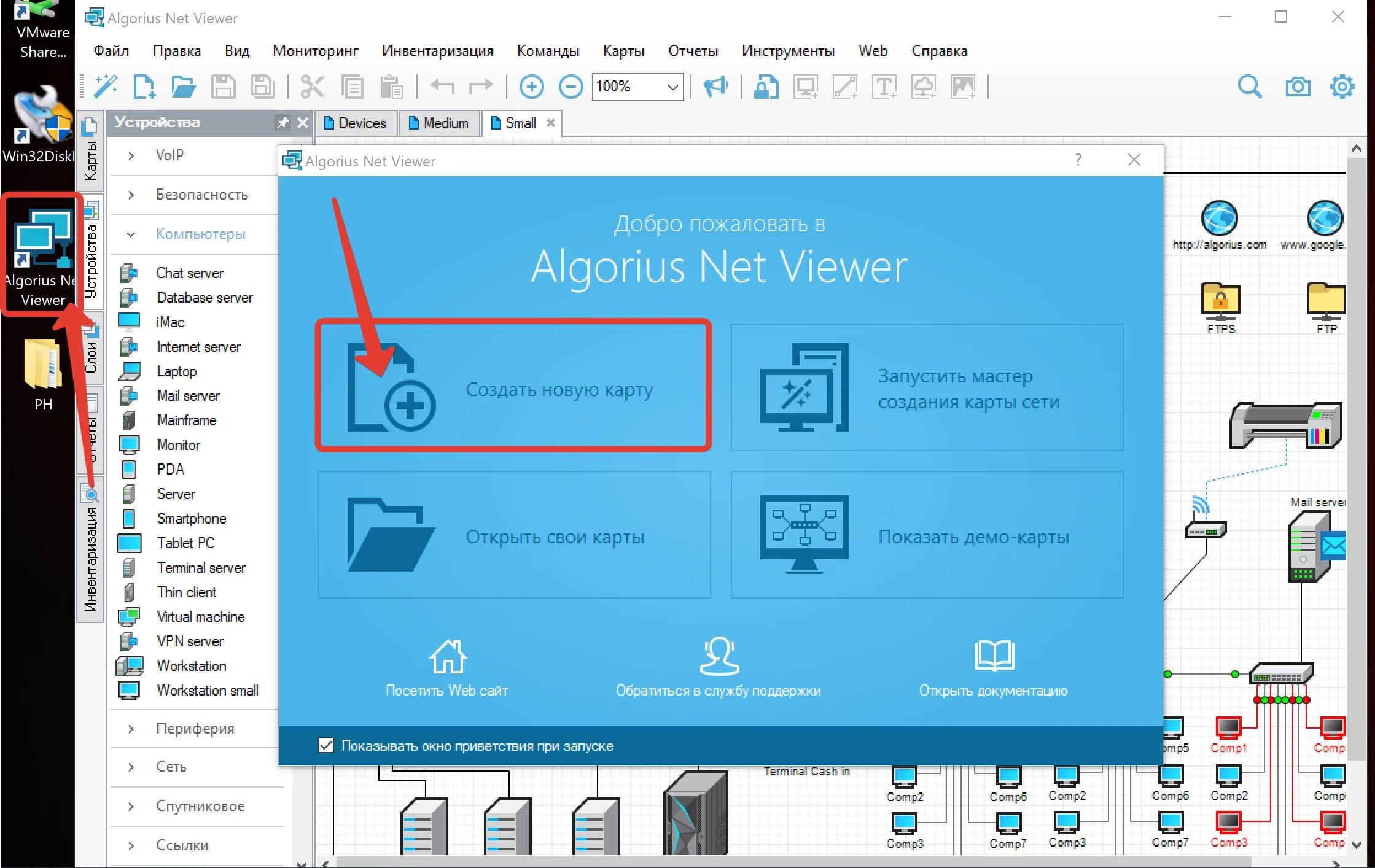Open the Мониторинг menu
The height and width of the screenshot is (868, 1375).
[316, 50]
